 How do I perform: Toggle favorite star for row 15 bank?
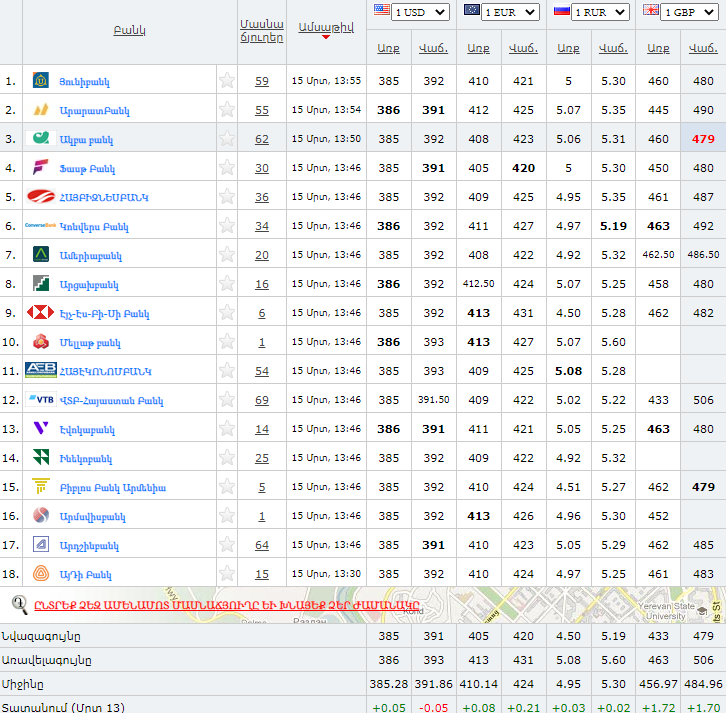(227, 487)
